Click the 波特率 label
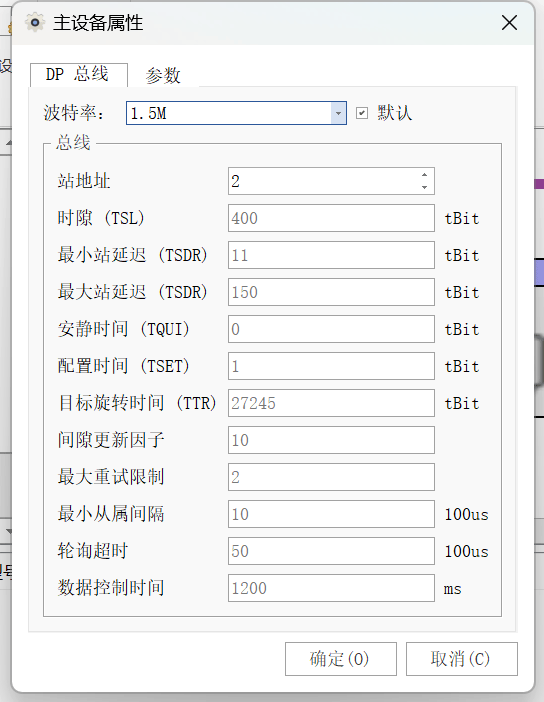544x702 pixels. coord(74,113)
